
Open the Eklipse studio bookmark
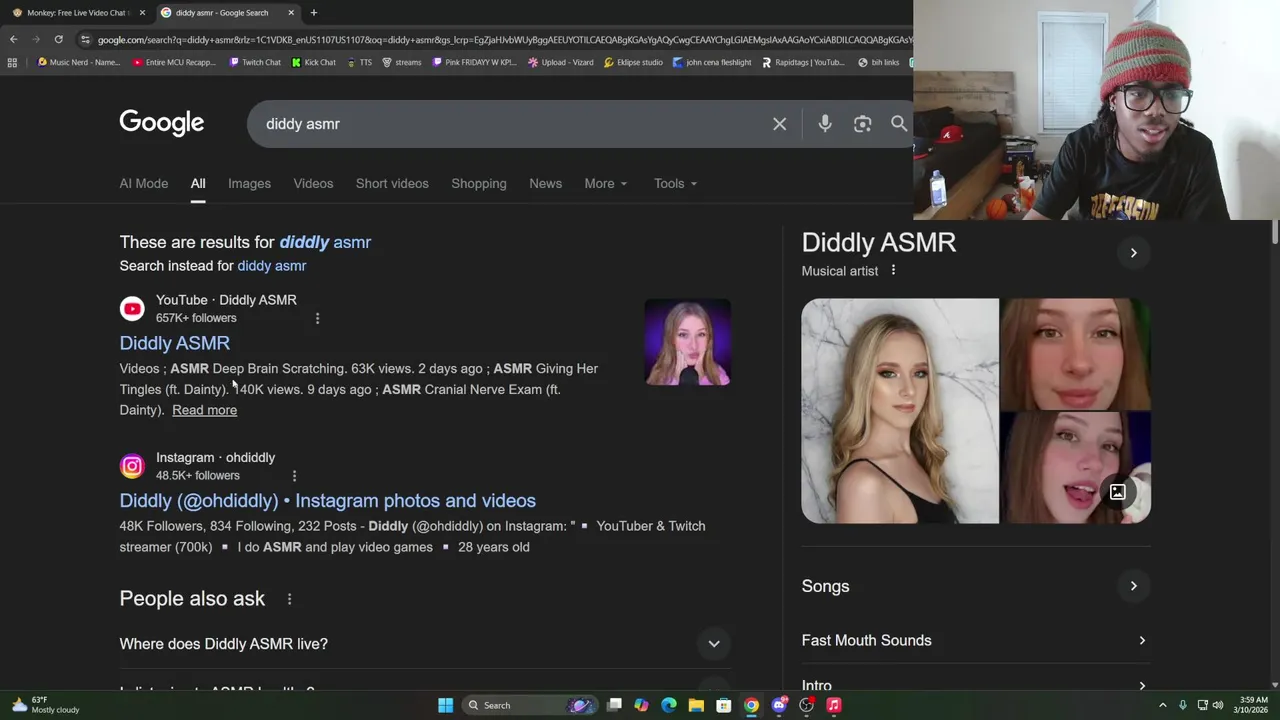pos(633,62)
